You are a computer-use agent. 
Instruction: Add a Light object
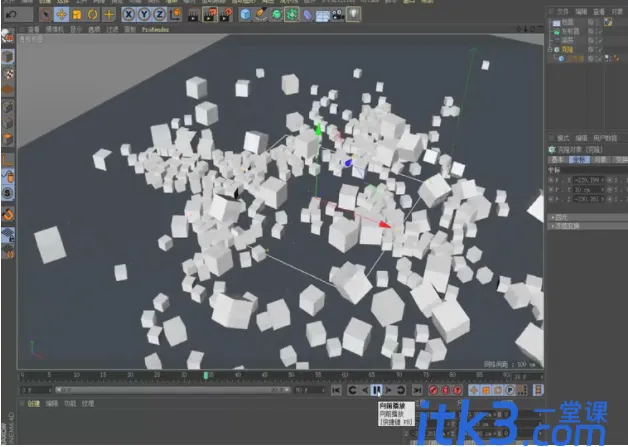(x=353, y=15)
